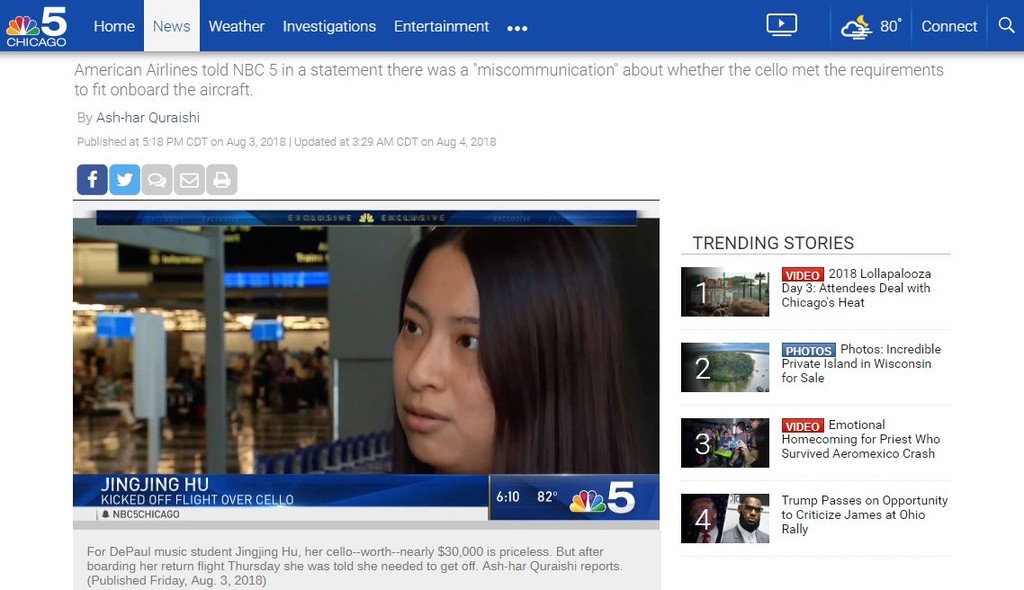Go to the Home tab
This screenshot has height=590, width=1024.
[114, 26]
